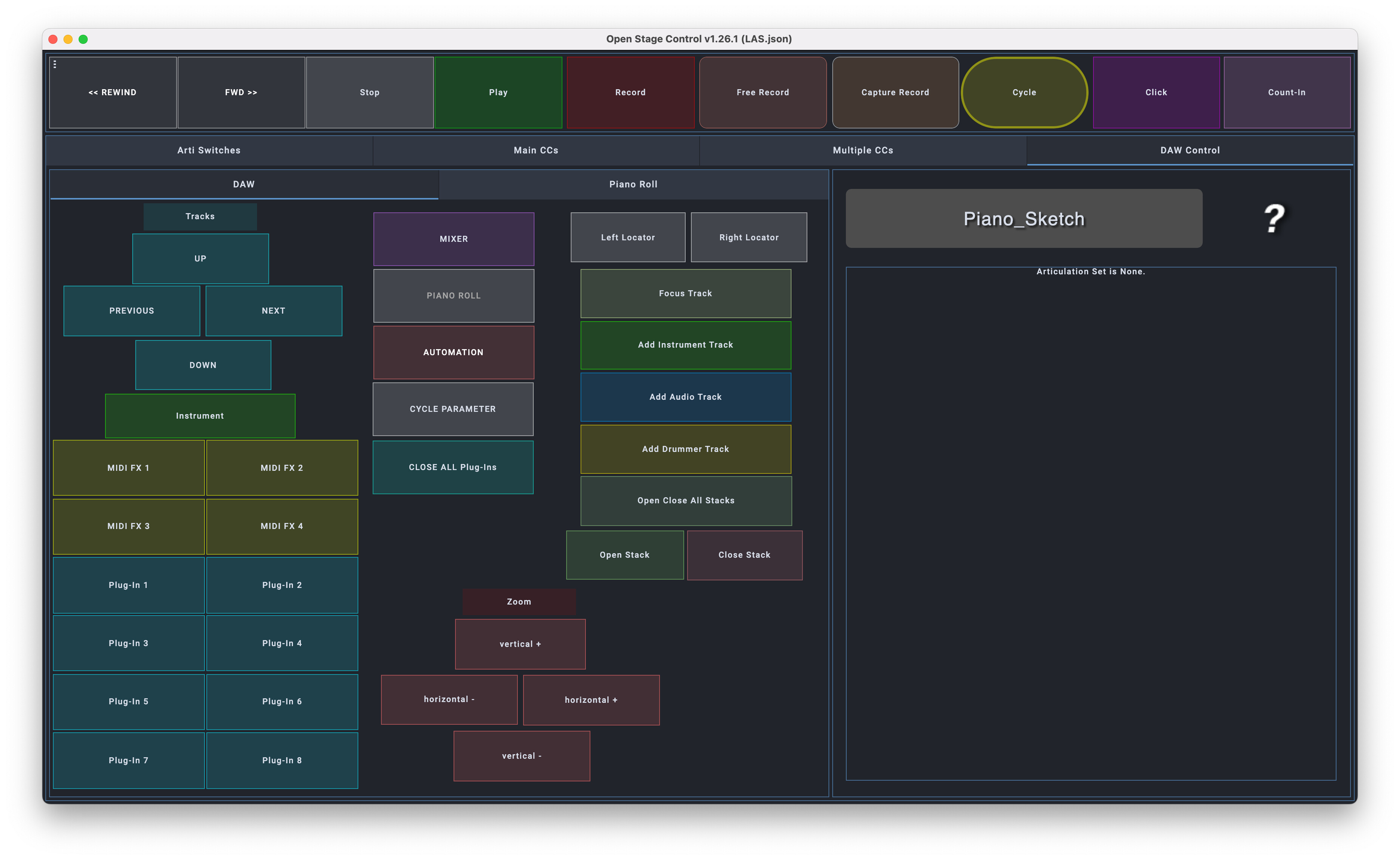This screenshot has width=1400, height=860.
Task: Set the Left Locator
Action: pos(627,237)
